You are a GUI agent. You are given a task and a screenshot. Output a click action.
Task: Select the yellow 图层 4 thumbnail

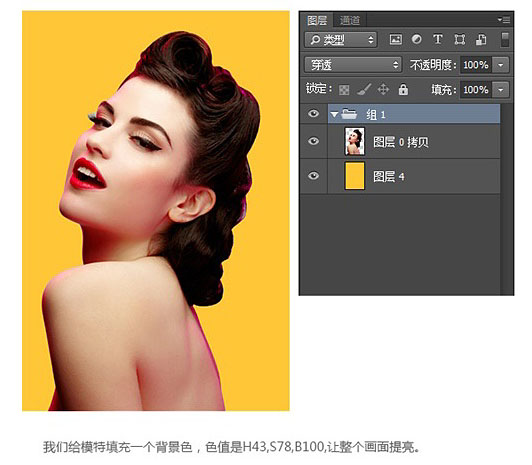click(x=354, y=176)
